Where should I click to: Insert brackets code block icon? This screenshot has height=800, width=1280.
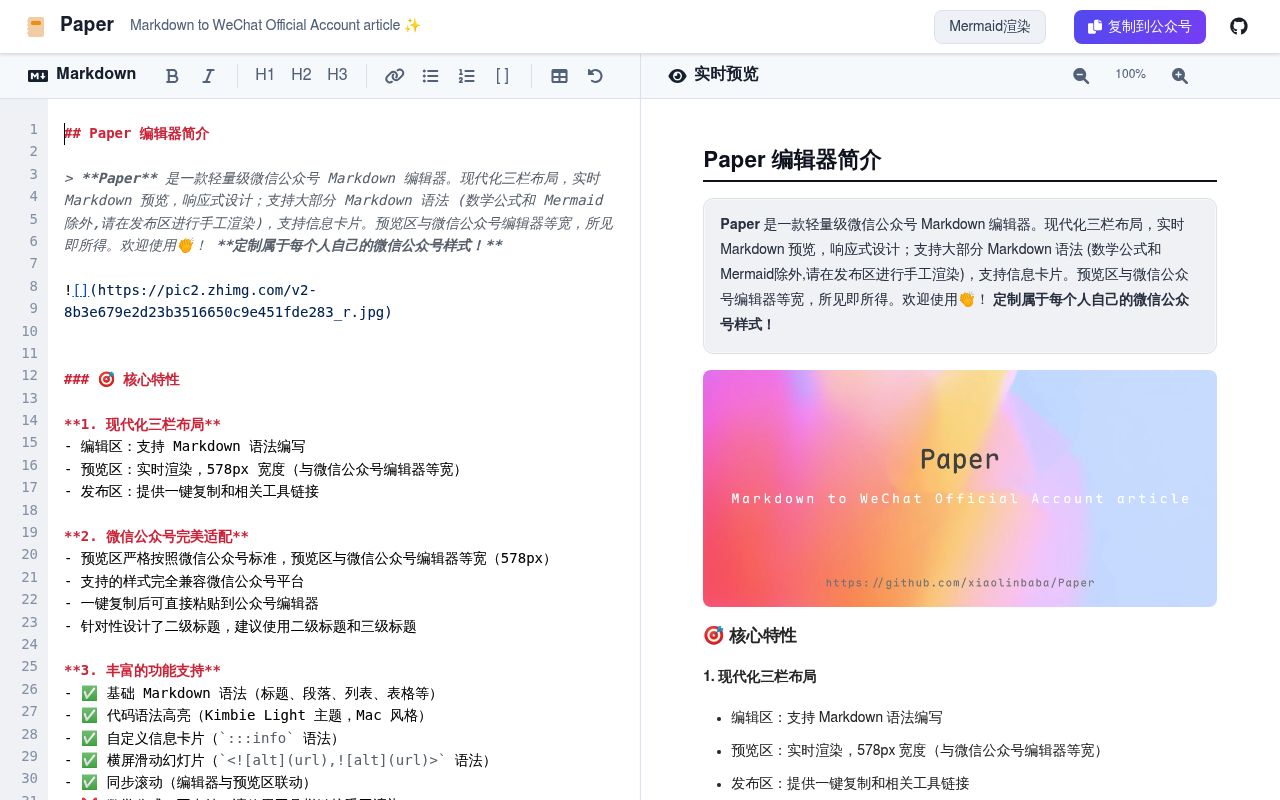pyautogui.click(x=503, y=75)
